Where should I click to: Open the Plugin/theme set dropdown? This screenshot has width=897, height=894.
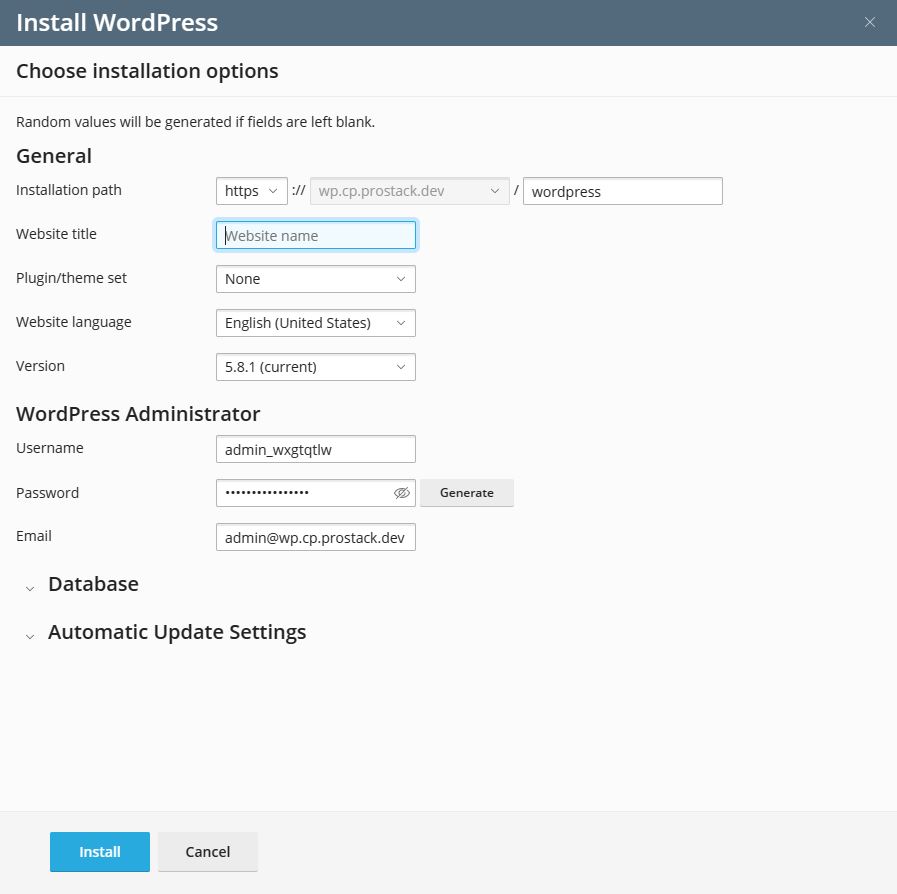[315, 279]
